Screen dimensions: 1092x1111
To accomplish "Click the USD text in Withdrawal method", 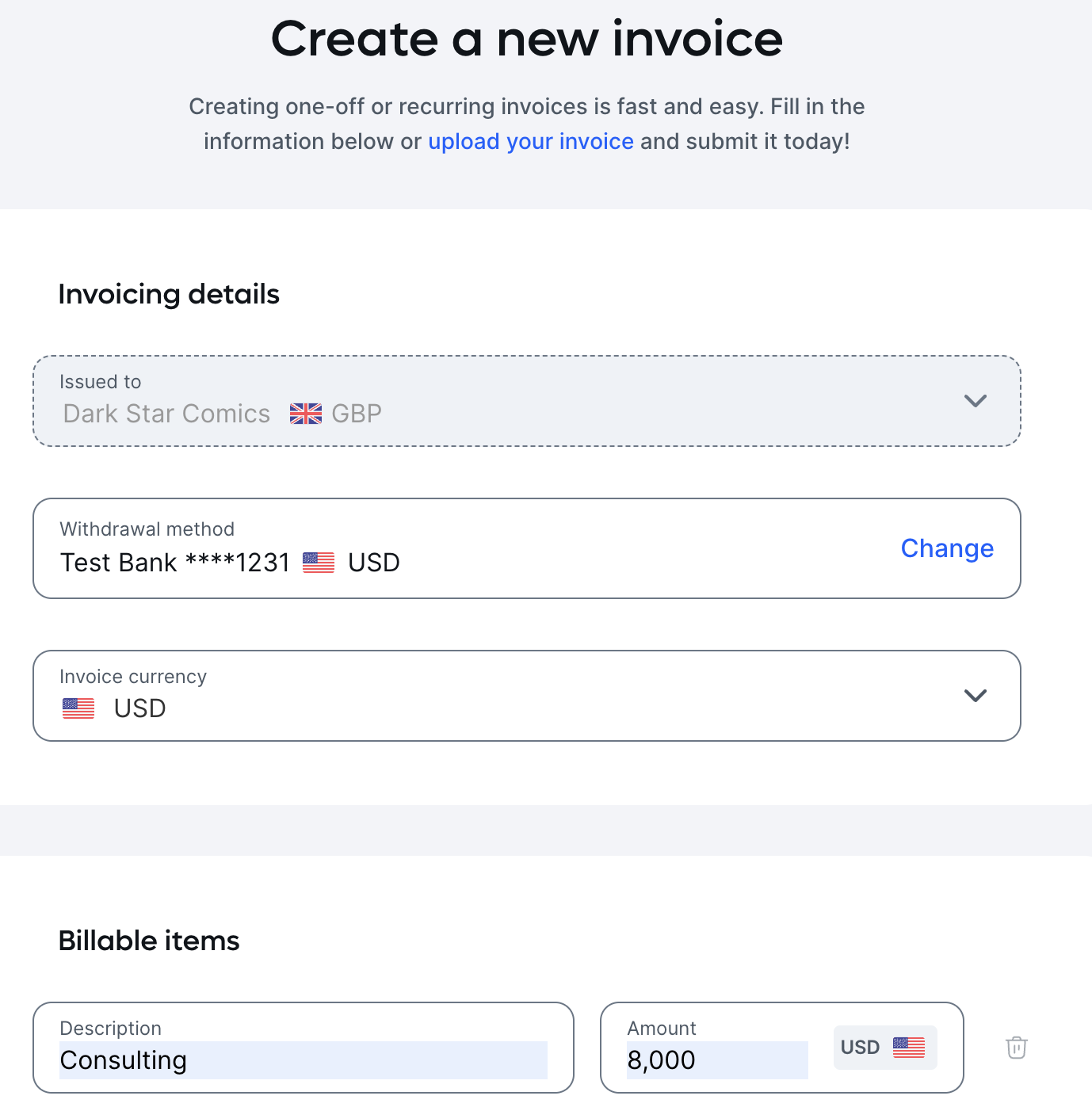I will (x=374, y=563).
